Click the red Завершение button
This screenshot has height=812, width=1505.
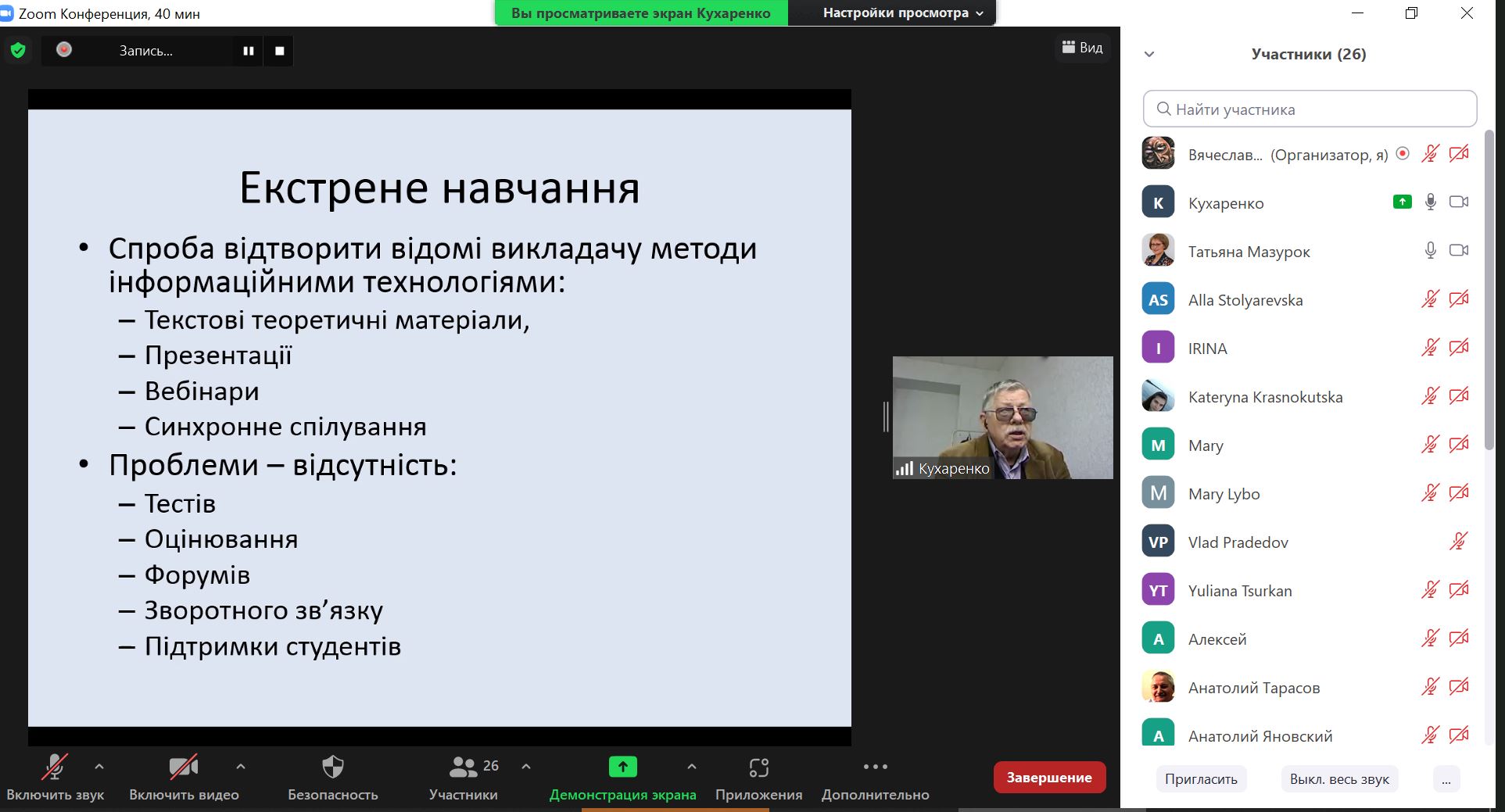coord(1049,778)
